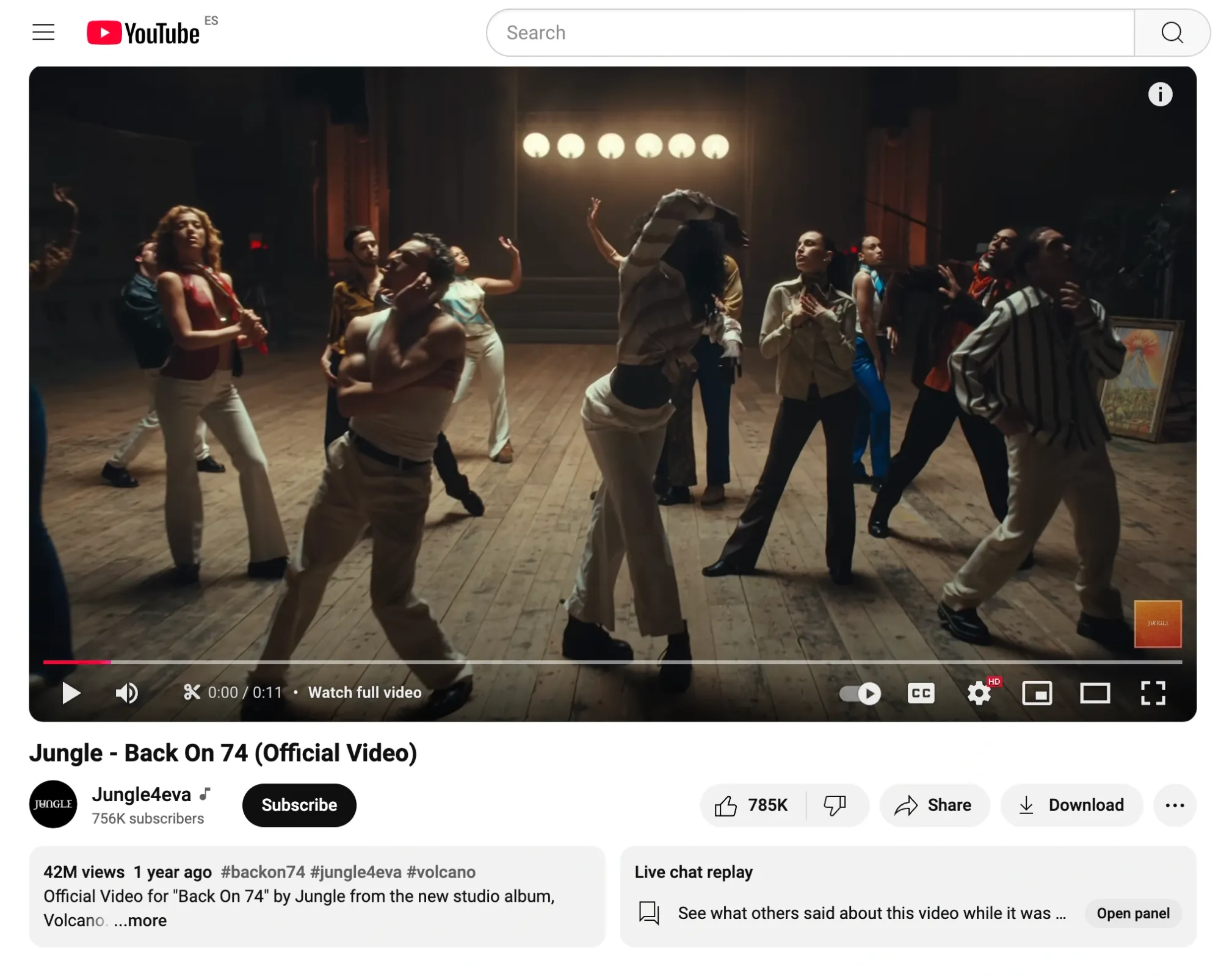The height and width of the screenshot is (980, 1221).
Task: Mute the video volume
Action: [126, 693]
